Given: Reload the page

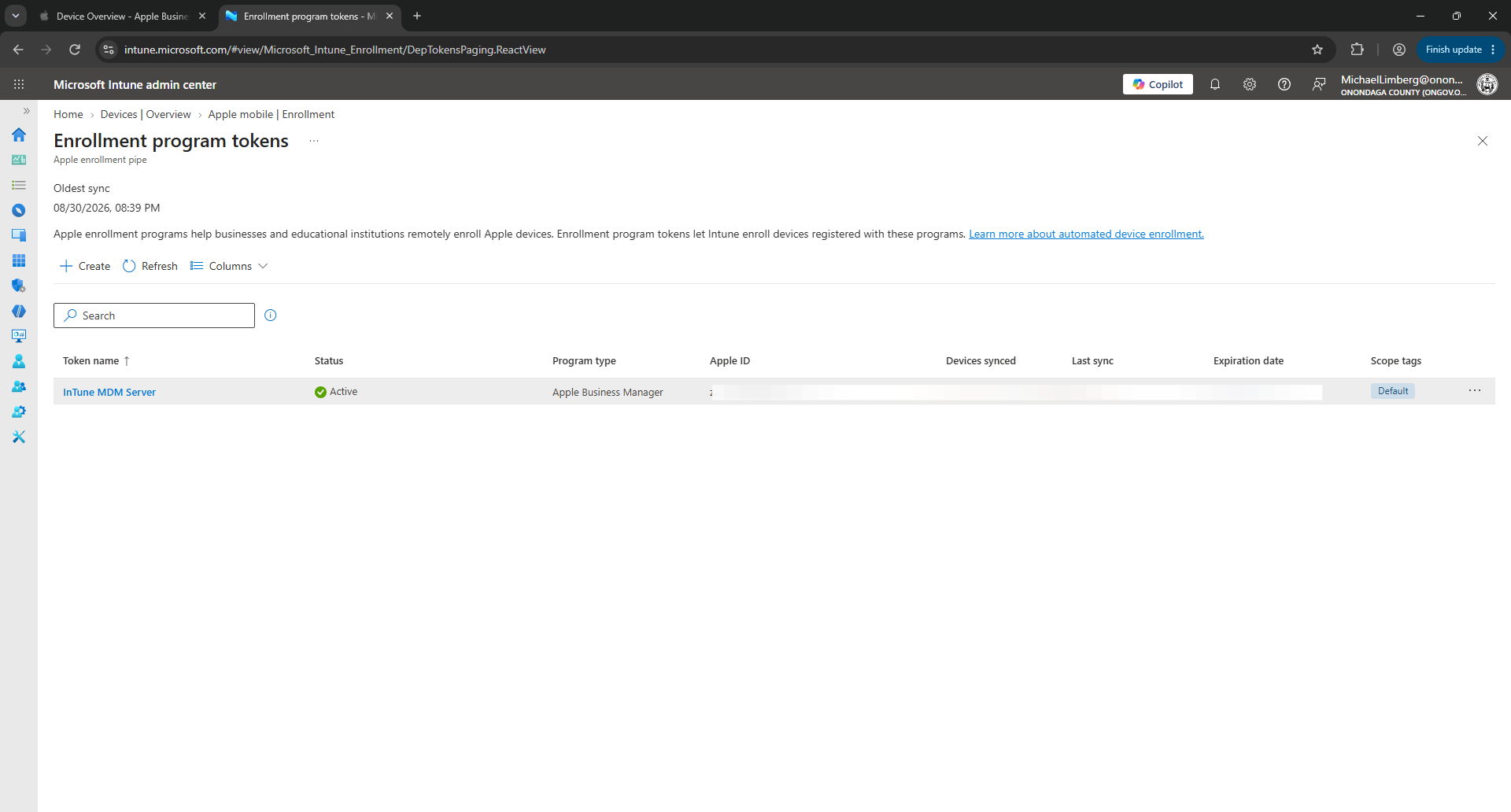Looking at the screenshot, I should coord(75,50).
